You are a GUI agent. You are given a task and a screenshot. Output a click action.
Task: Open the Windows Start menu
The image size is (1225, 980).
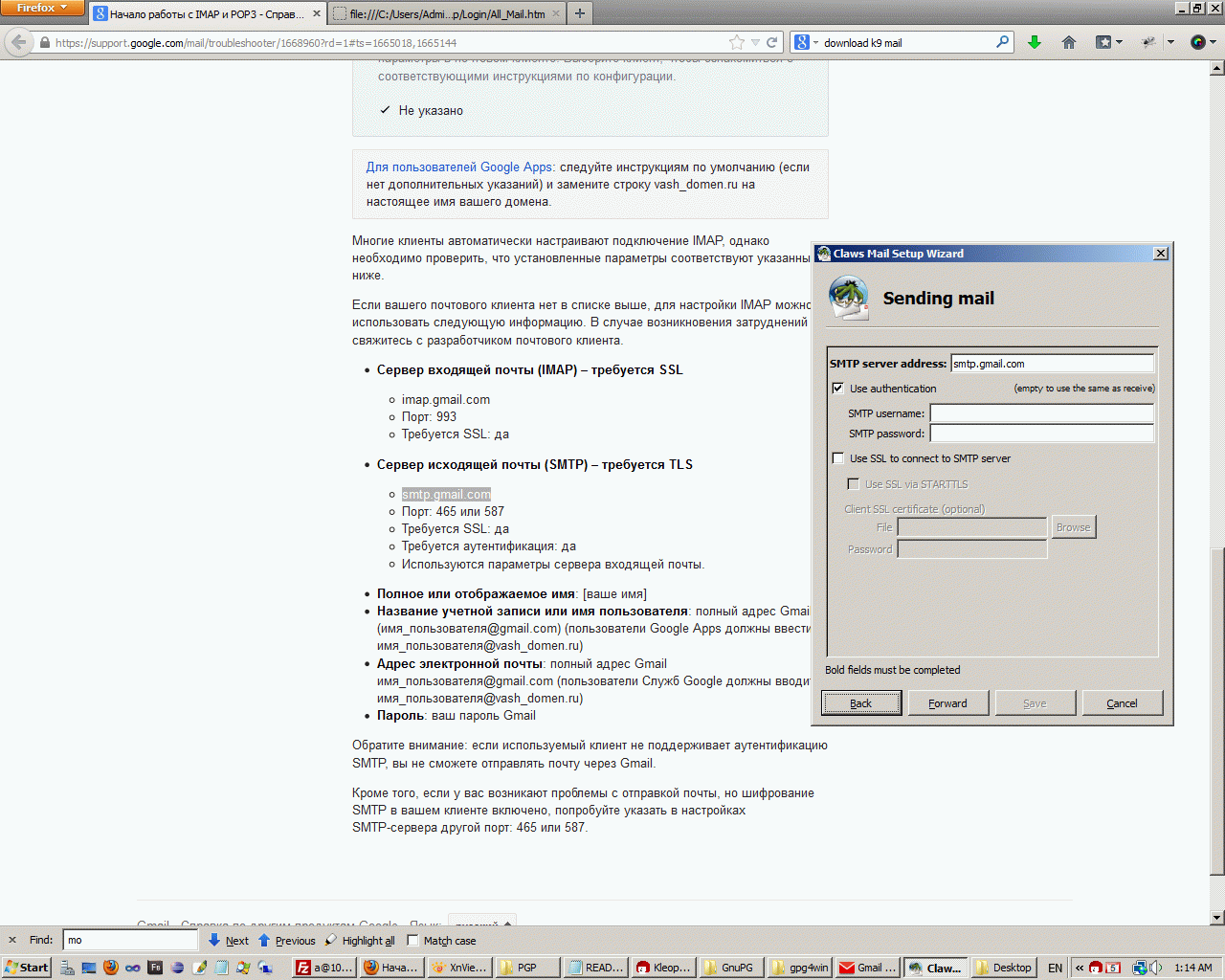(27, 968)
